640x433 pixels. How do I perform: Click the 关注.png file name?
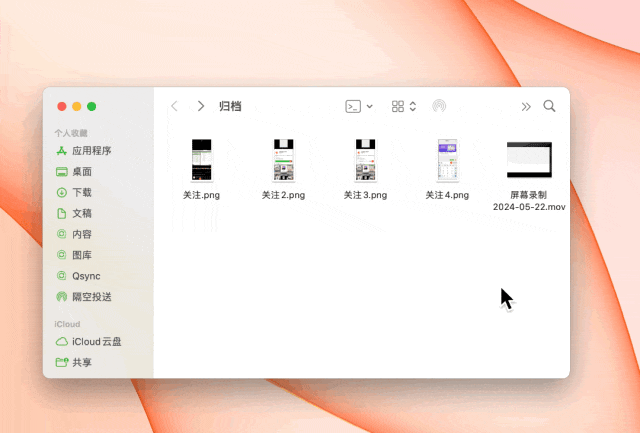tap(201, 195)
